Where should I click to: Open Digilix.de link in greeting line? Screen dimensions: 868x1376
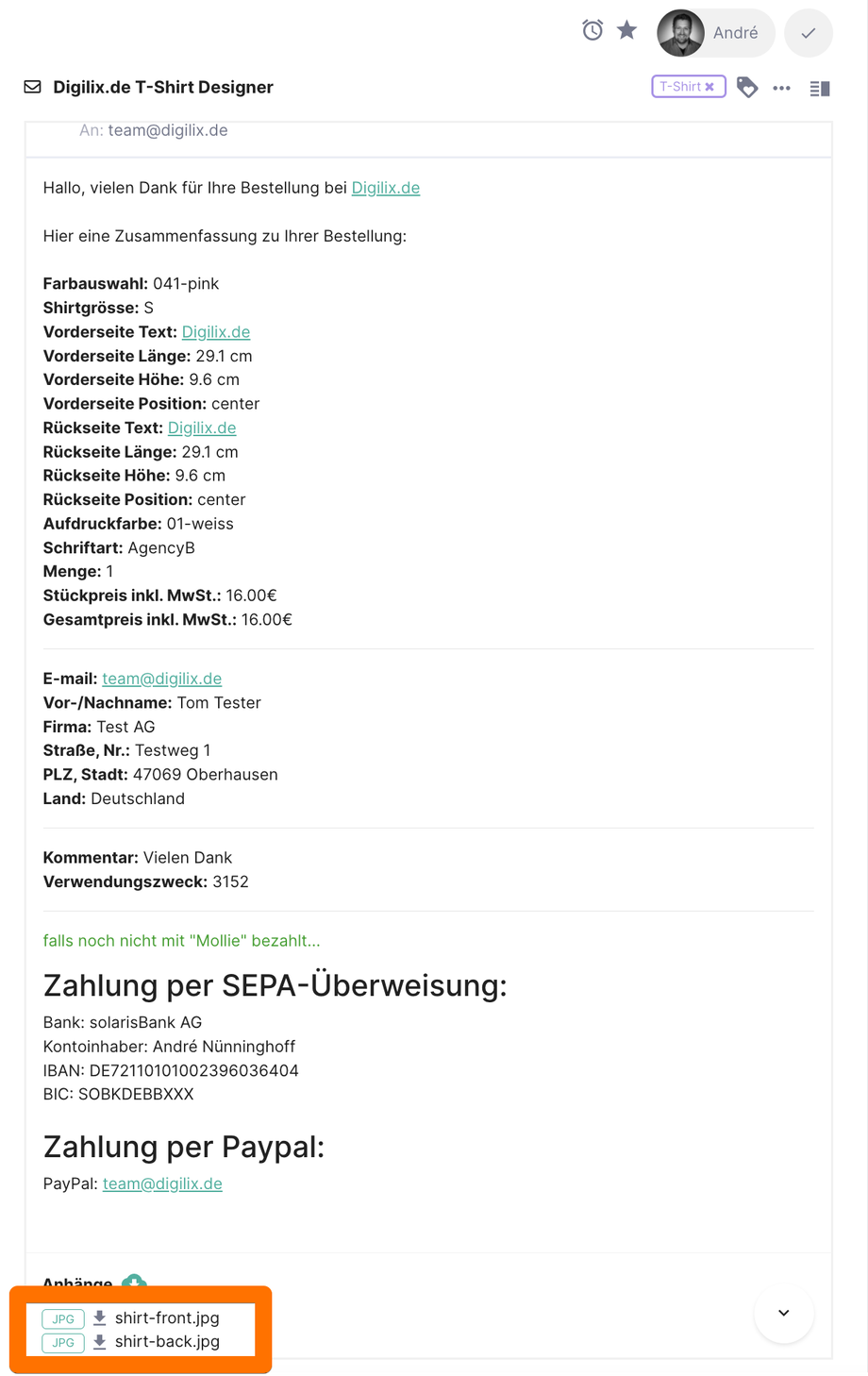coord(385,188)
